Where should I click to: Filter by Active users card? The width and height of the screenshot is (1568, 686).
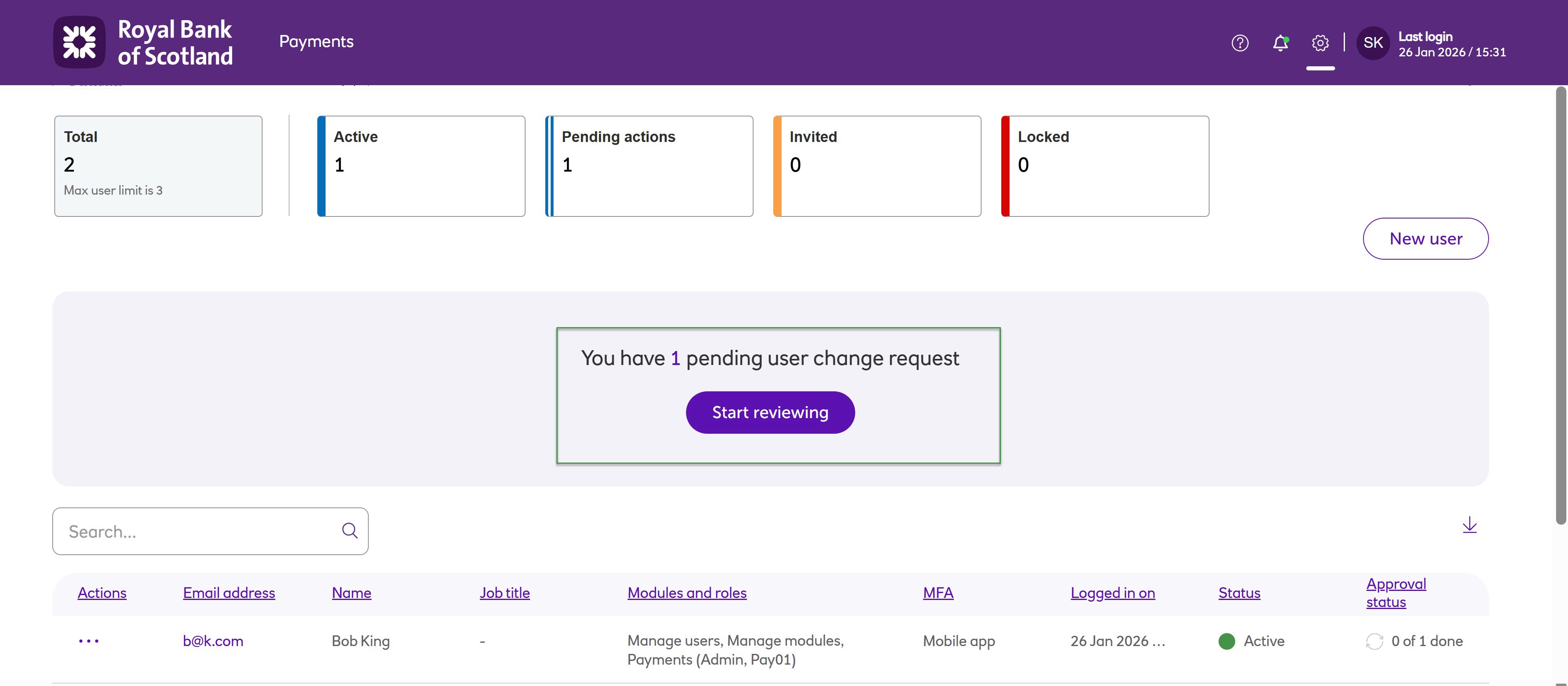[421, 166]
